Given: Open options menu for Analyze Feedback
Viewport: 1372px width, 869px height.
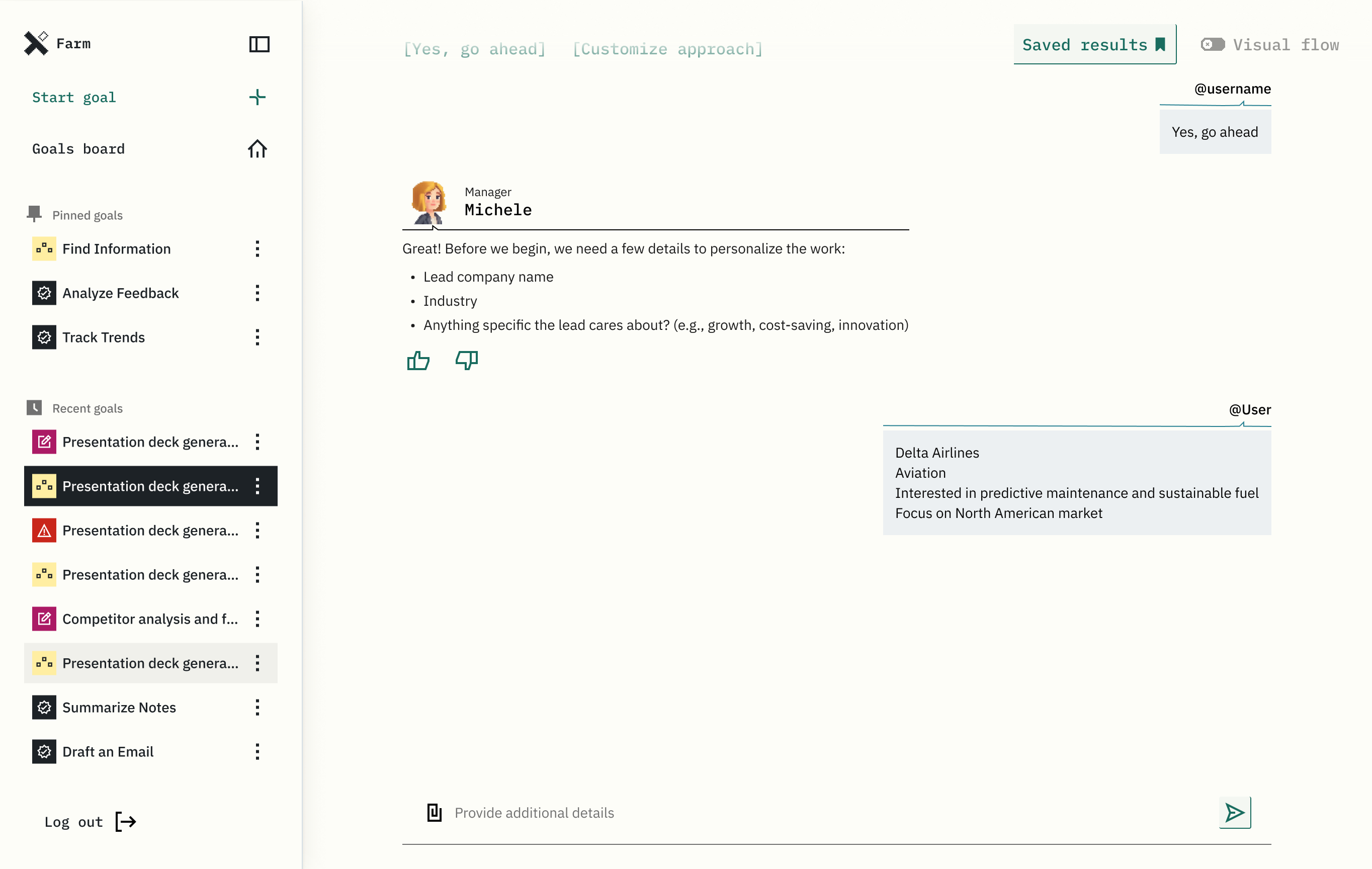Looking at the screenshot, I should (258, 293).
